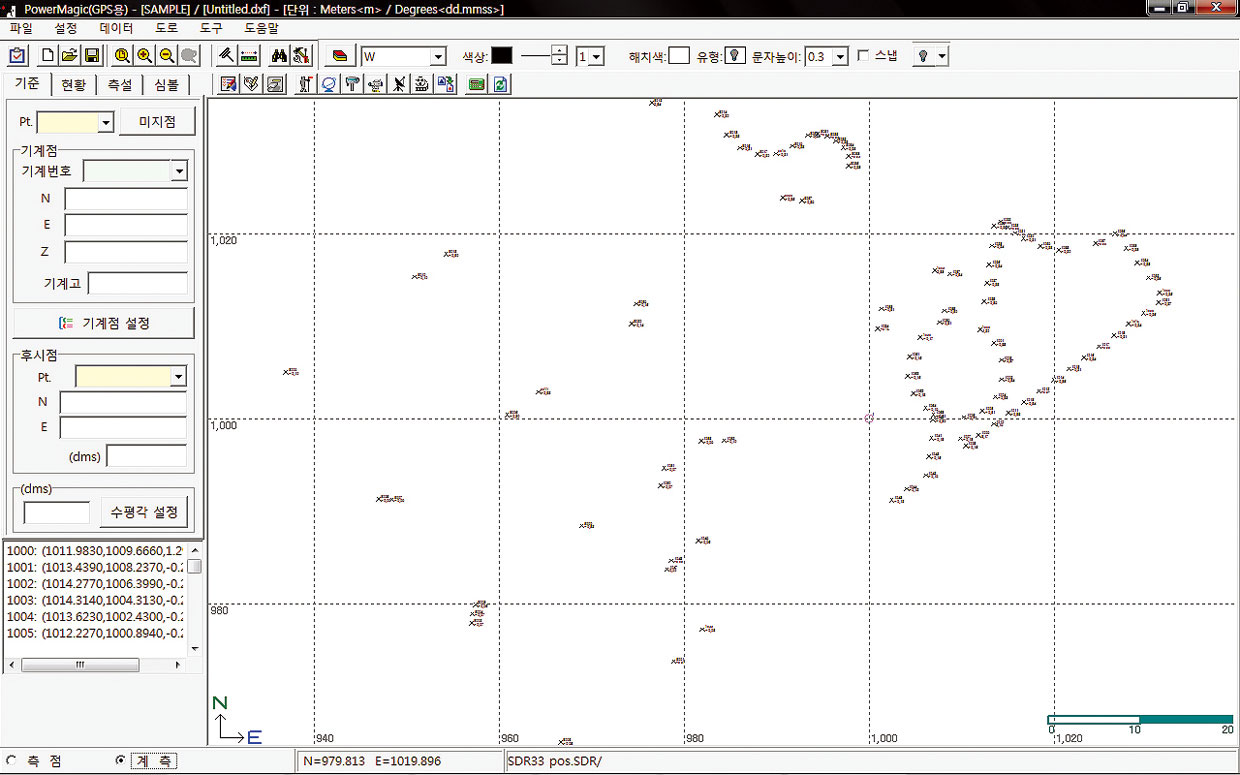The height and width of the screenshot is (775, 1240).
Task: Click the layer book icon
Action: [340, 57]
